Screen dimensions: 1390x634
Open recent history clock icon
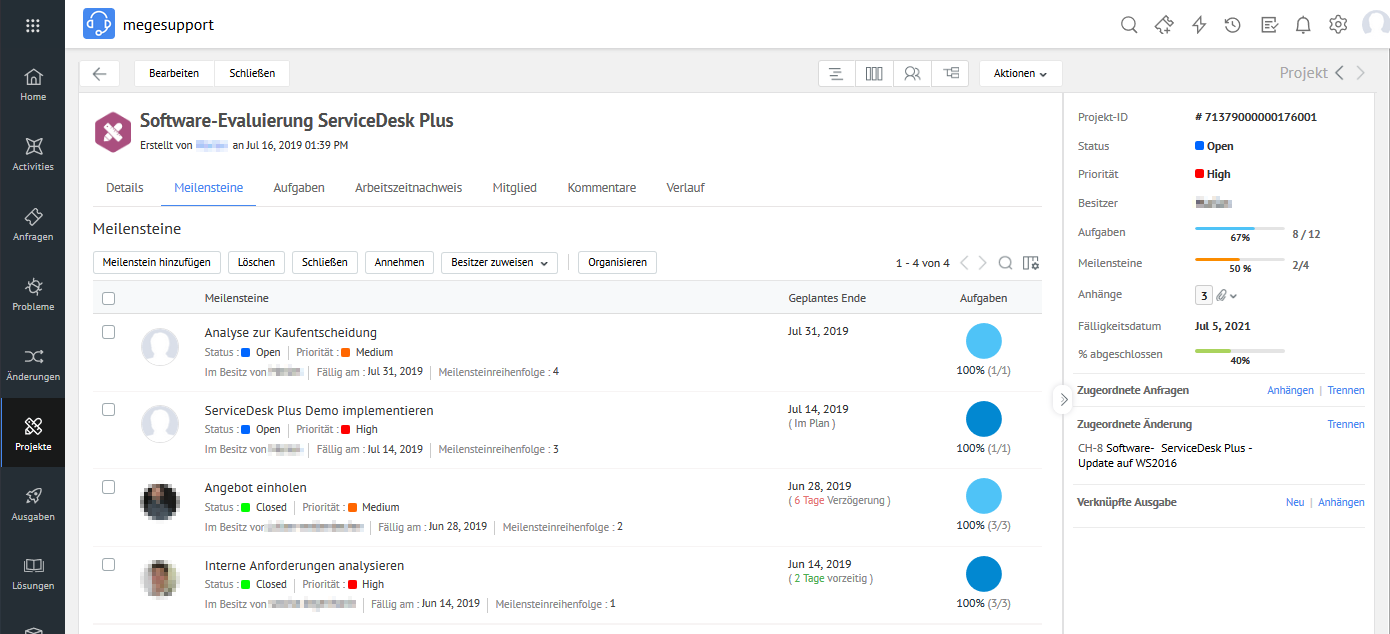pos(1233,25)
